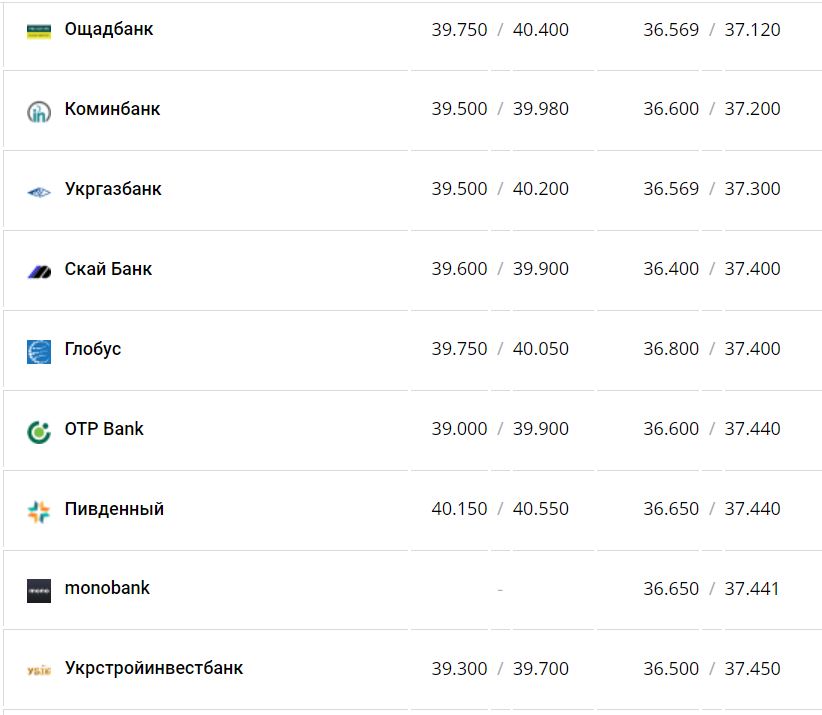Image resolution: width=822 pixels, height=715 pixels.
Task: Click monobank rate 36.650 / 37.441
Action: 712,589
